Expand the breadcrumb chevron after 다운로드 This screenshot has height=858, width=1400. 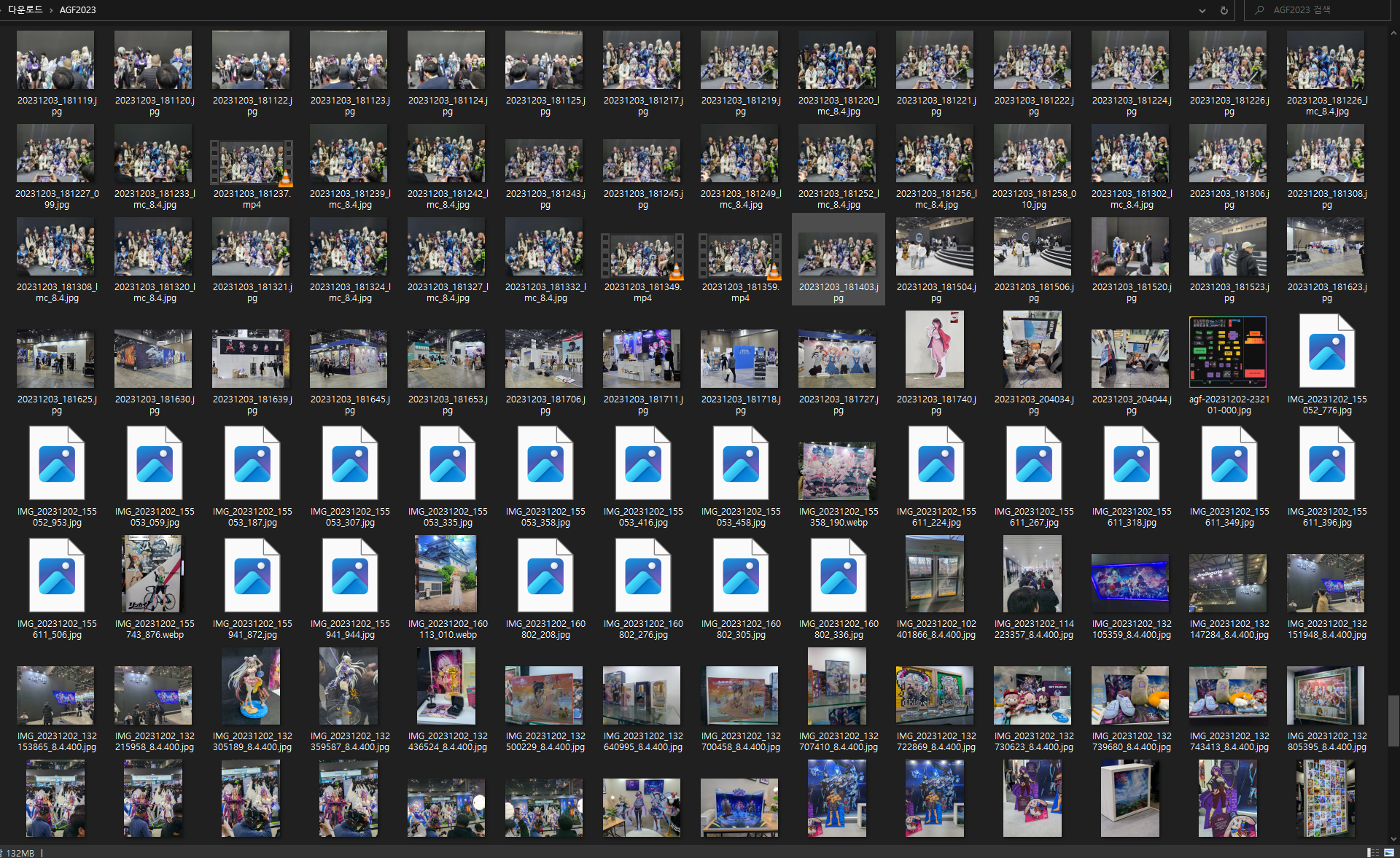pyautogui.click(x=52, y=10)
